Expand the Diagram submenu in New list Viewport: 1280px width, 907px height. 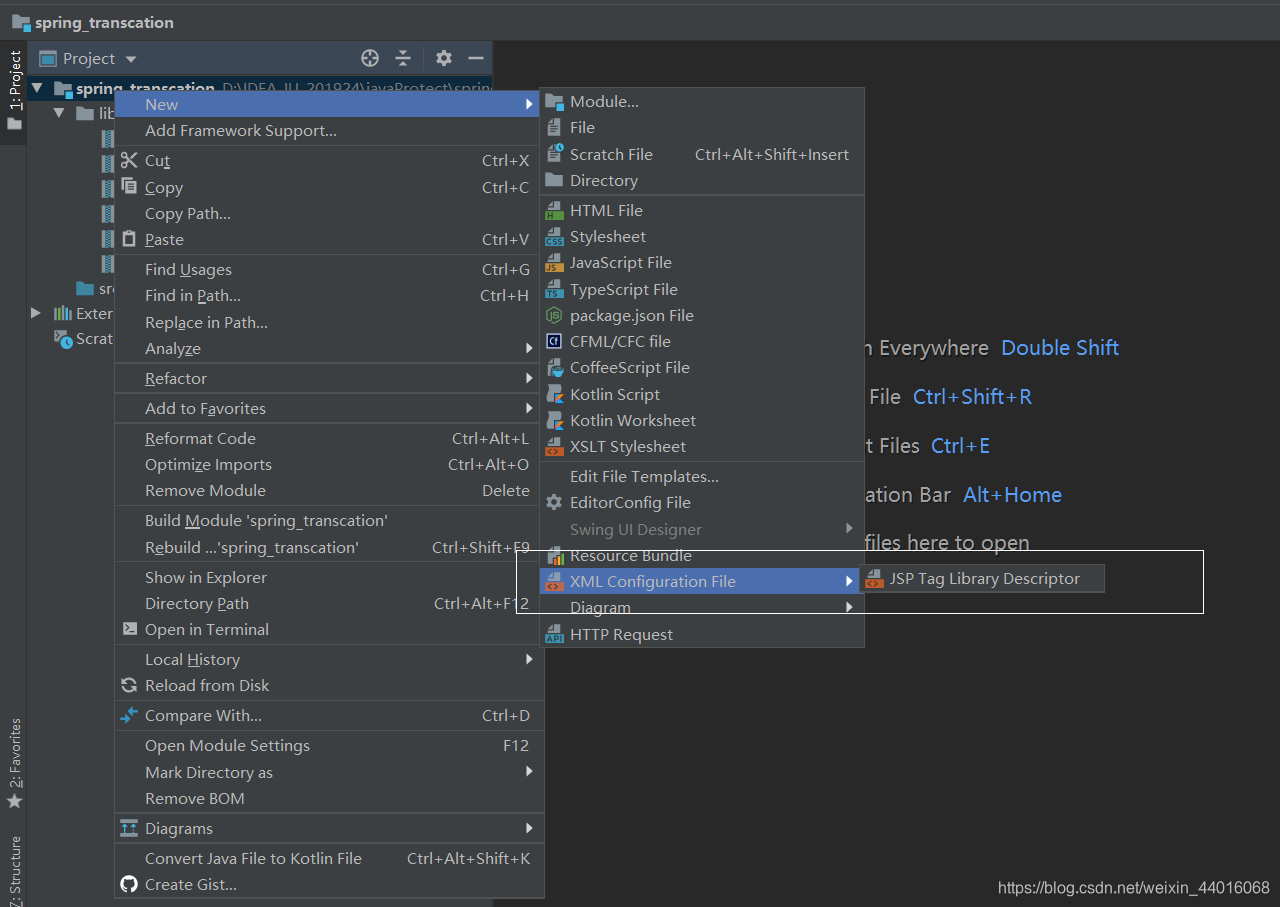tap(849, 607)
